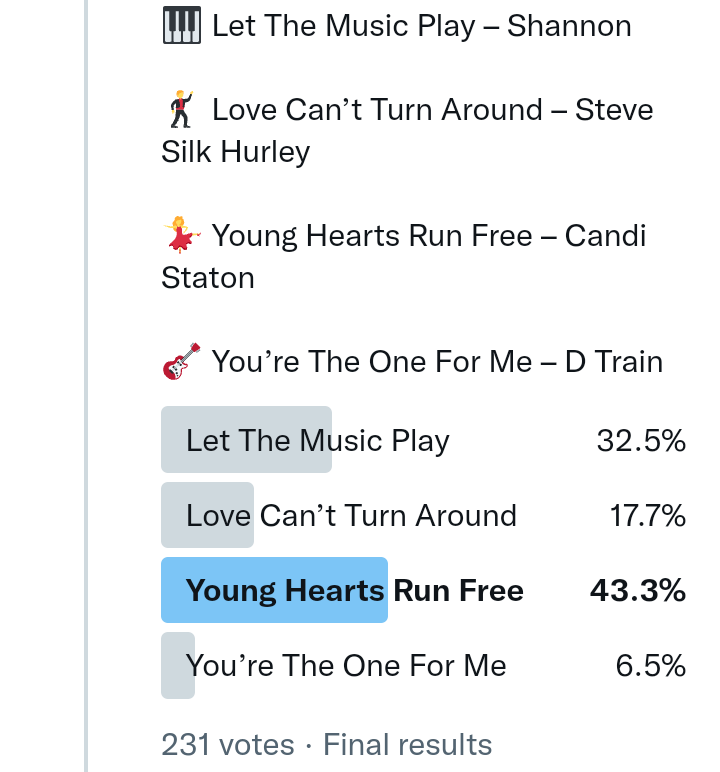The image size is (720, 772).
Task: Click the dancing man emoji
Action: point(181,109)
